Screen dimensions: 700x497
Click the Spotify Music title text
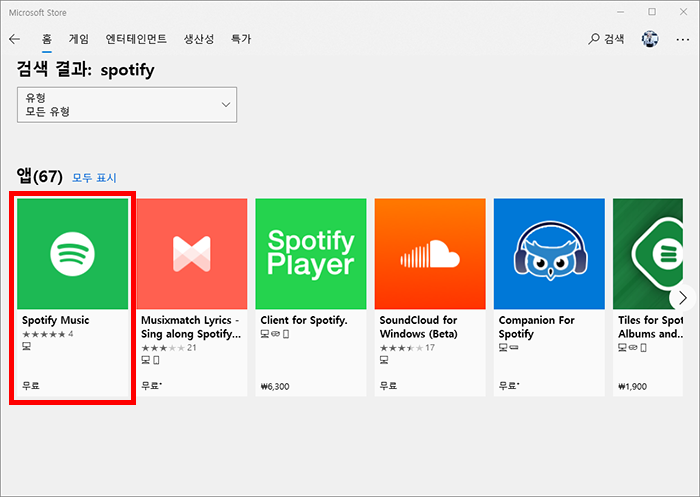[56, 321]
